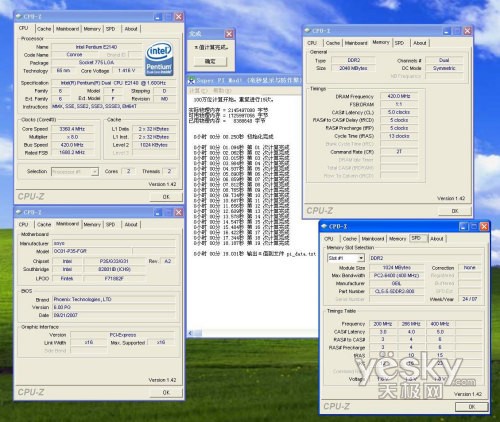Click the DRAM Frequency value 420.0 MHz
The width and height of the screenshot is (500, 422).
tap(399, 96)
